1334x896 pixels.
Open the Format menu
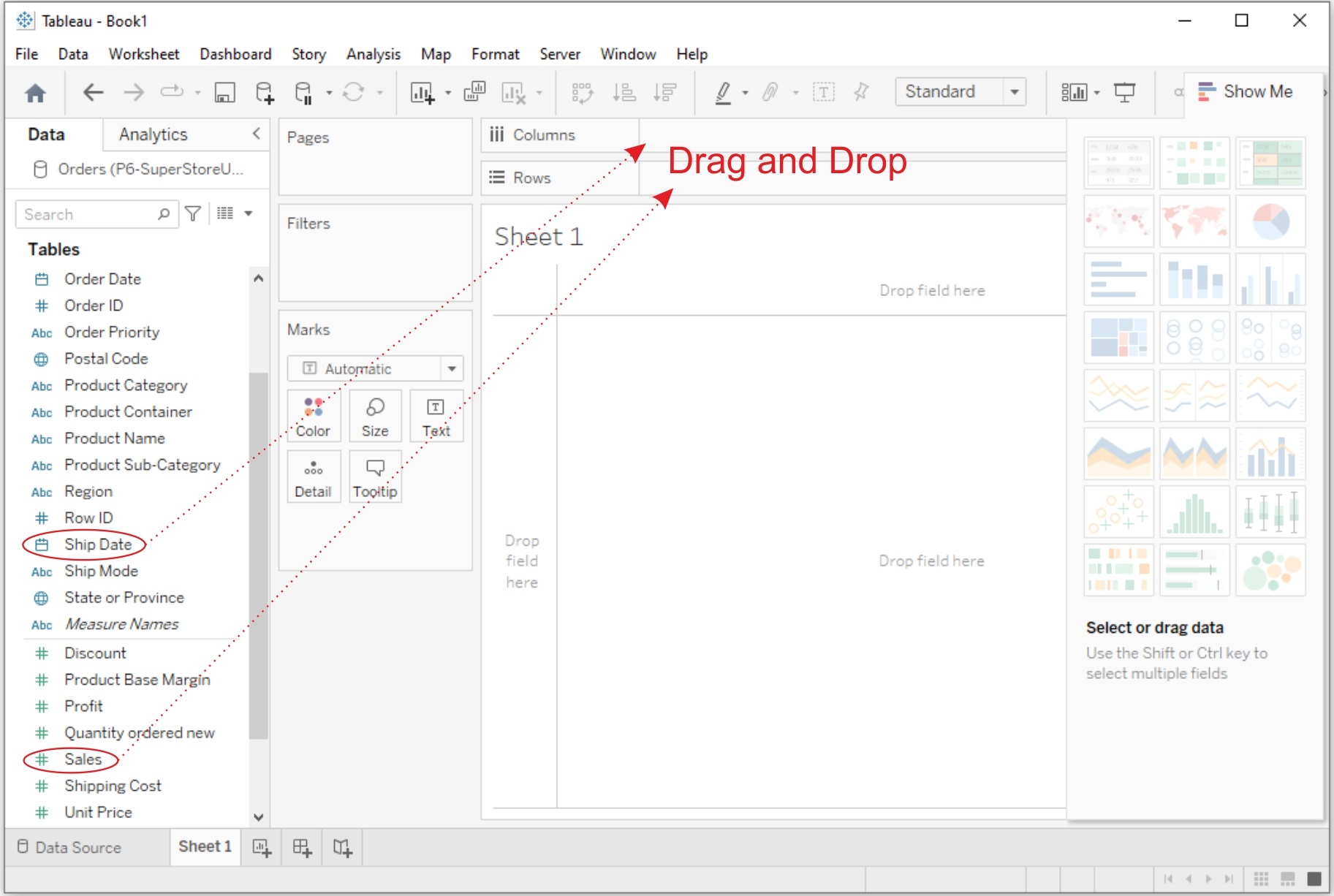click(495, 54)
